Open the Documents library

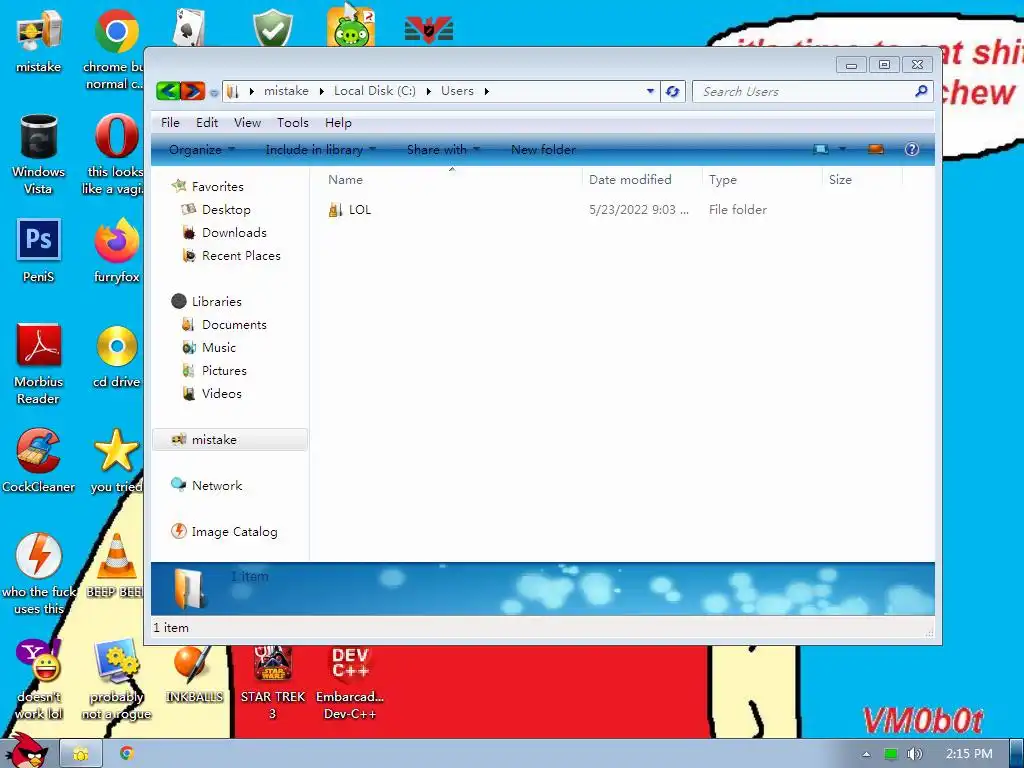coord(234,325)
